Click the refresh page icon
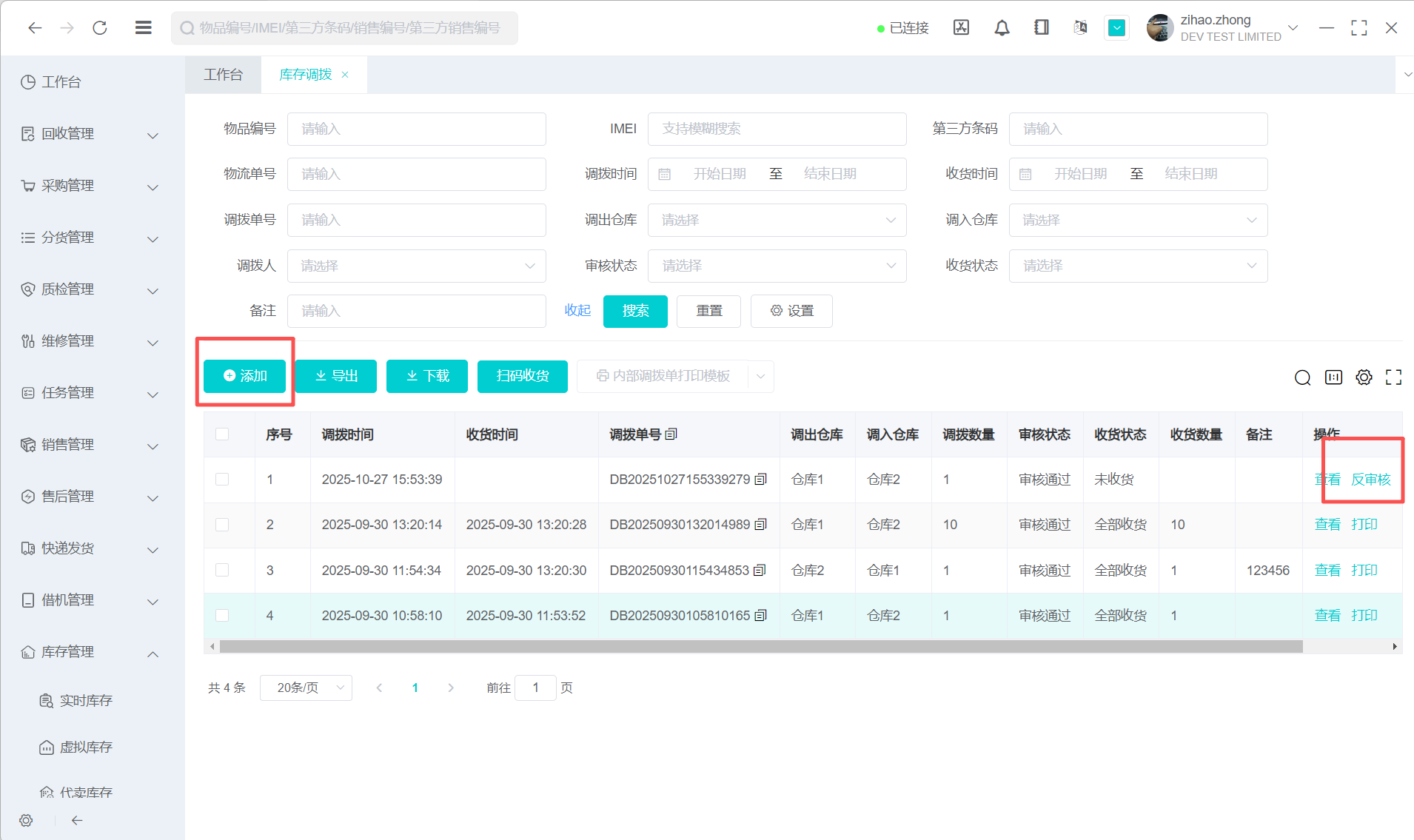The height and width of the screenshot is (840, 1414). click(x=100, y=28)
